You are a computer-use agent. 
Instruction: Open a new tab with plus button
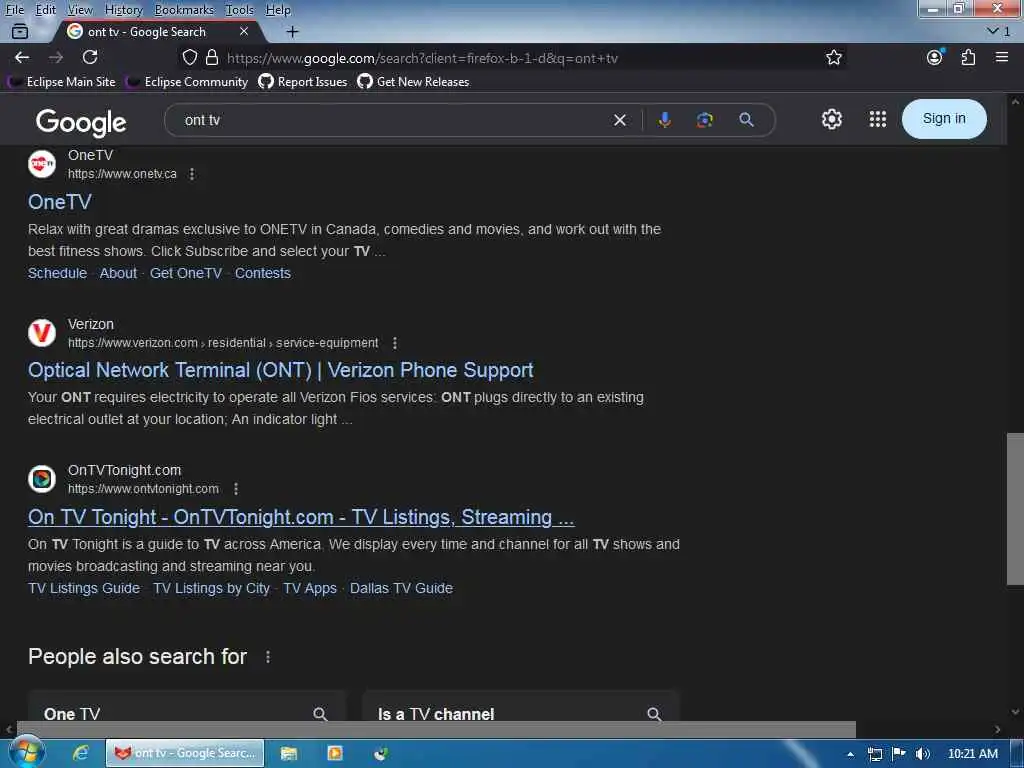tap(293, 31)
